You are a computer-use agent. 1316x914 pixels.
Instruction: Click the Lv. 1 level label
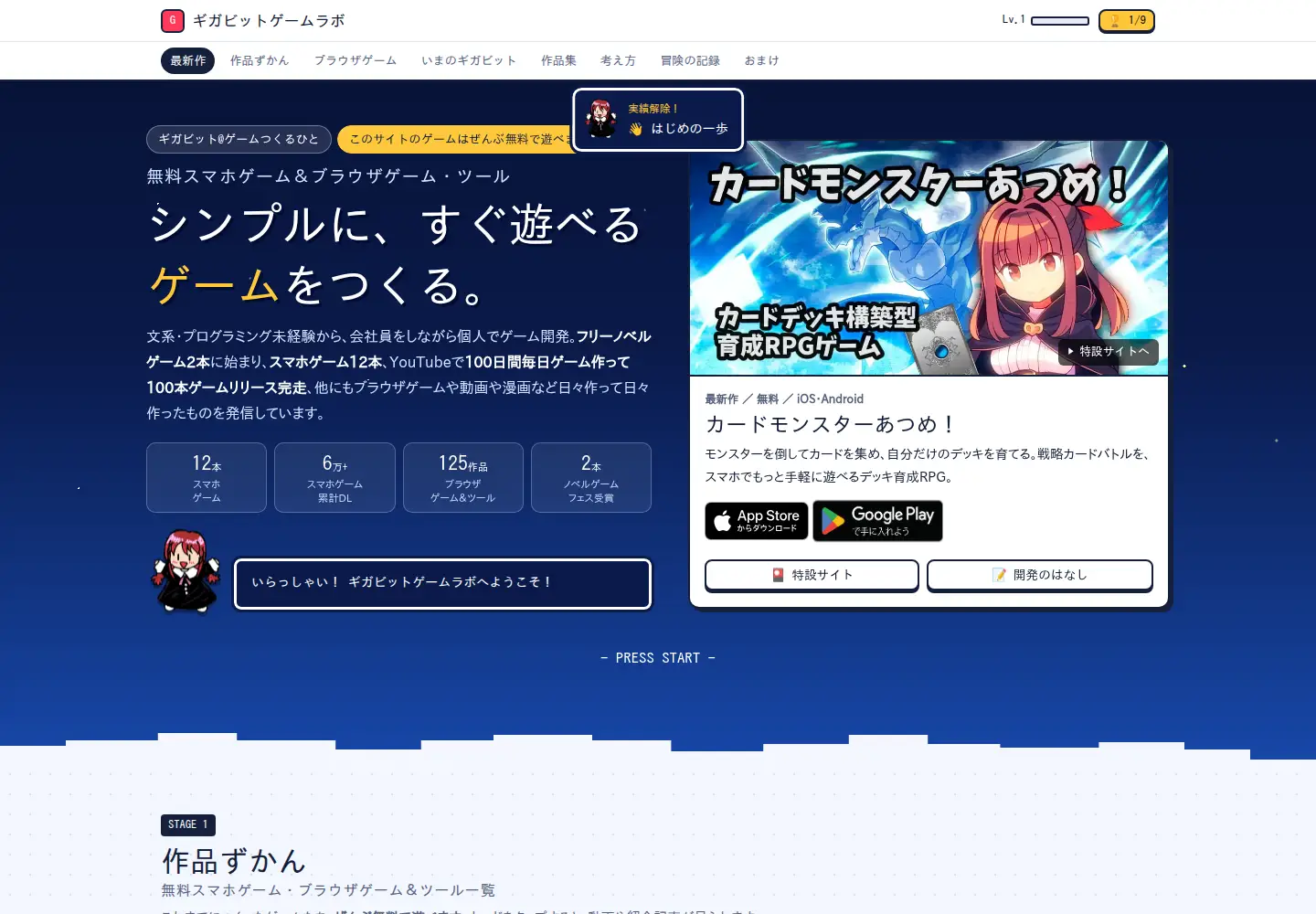[1014, 20]
